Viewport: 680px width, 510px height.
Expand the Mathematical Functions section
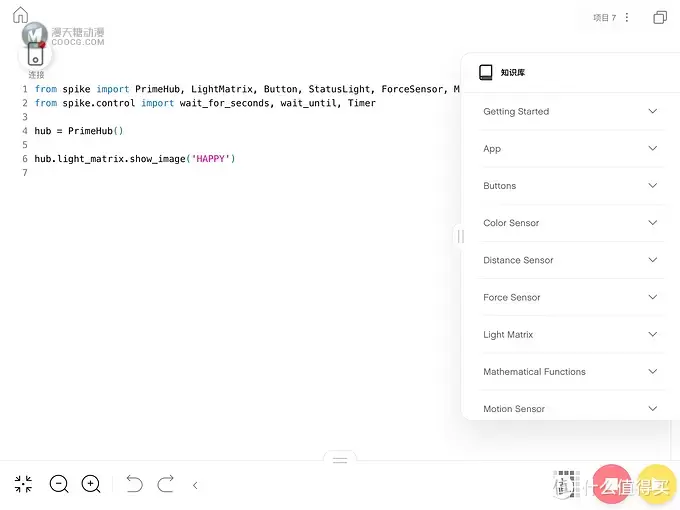[571, 372]
